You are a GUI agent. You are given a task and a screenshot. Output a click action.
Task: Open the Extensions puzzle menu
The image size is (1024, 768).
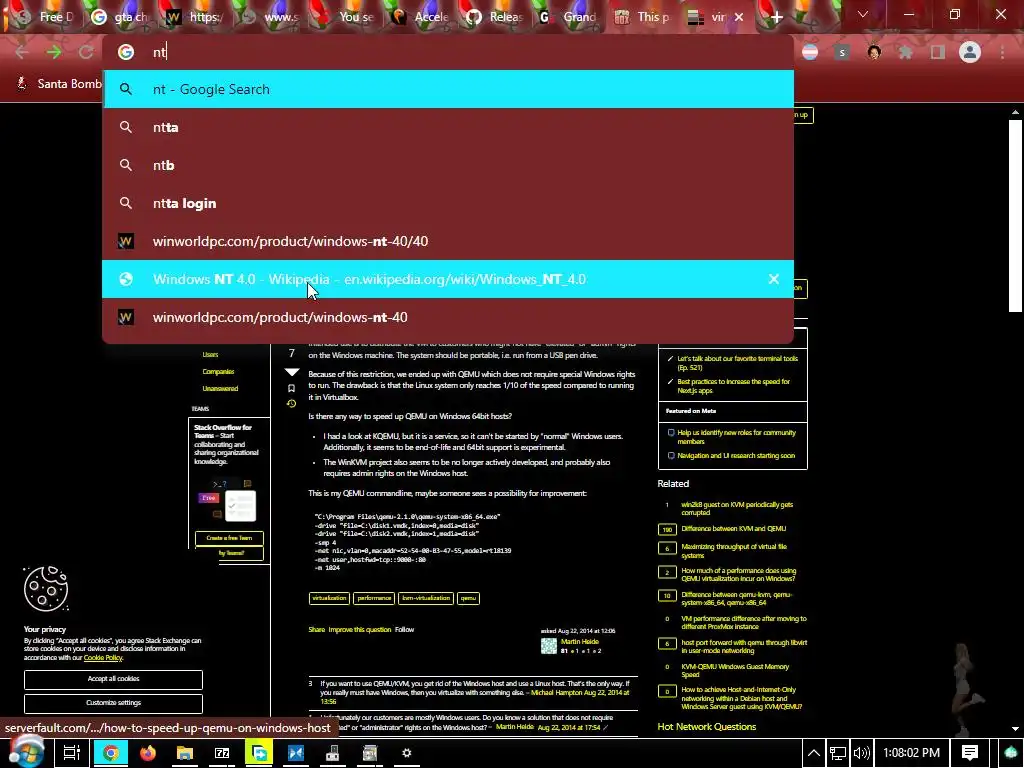coord(906,52)
